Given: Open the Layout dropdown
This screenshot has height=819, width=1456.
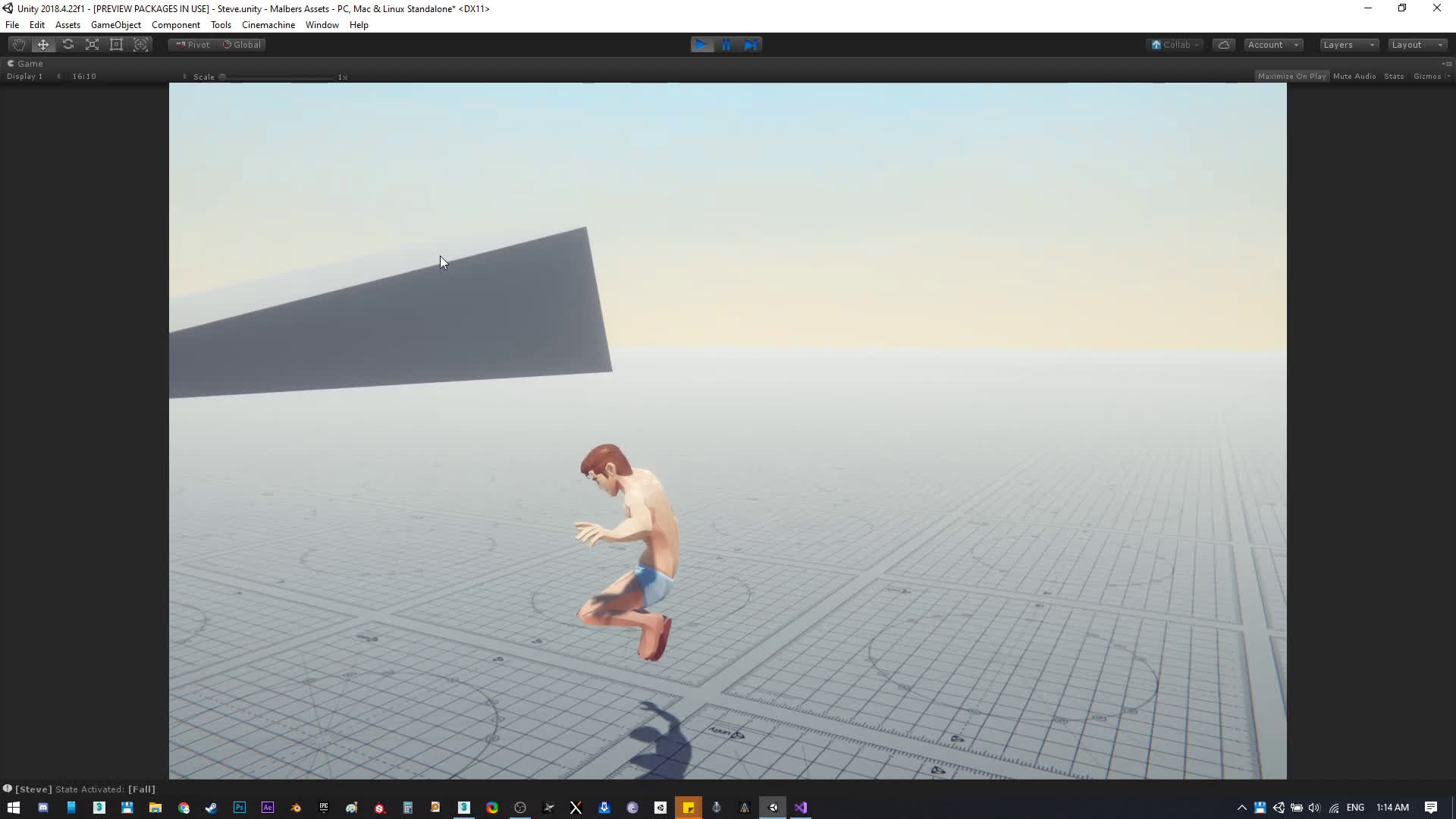Looking at the screenshot, I should [x=1416, y=45].
